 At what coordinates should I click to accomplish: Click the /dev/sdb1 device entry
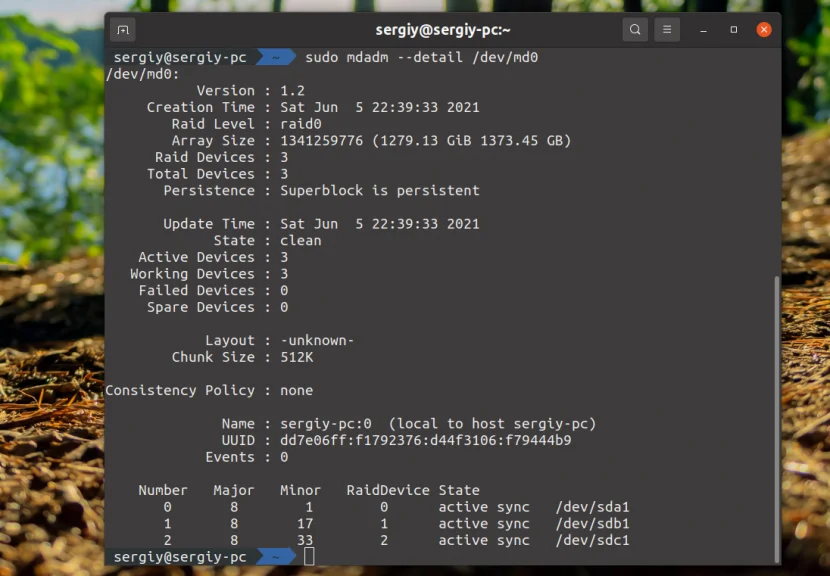[x=593, y=523]
